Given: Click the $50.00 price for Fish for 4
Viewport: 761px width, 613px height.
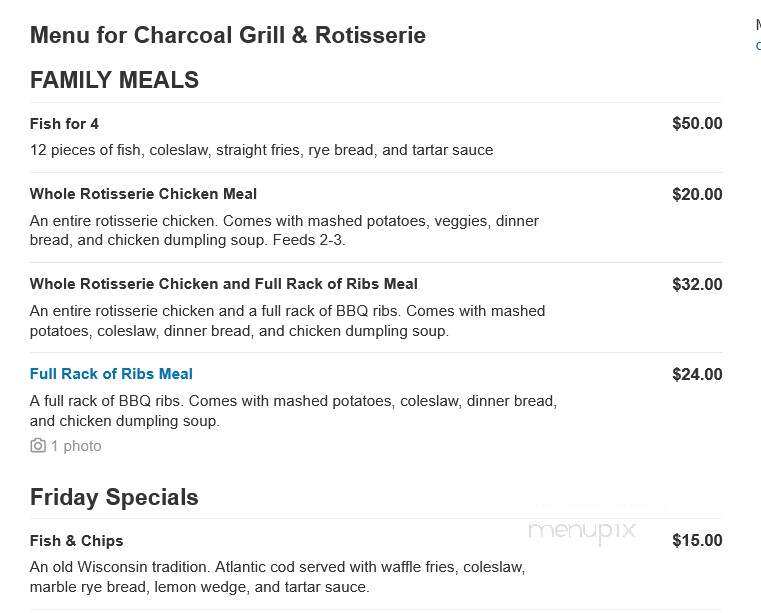Looking at the screenshot, I should (697, 123).
